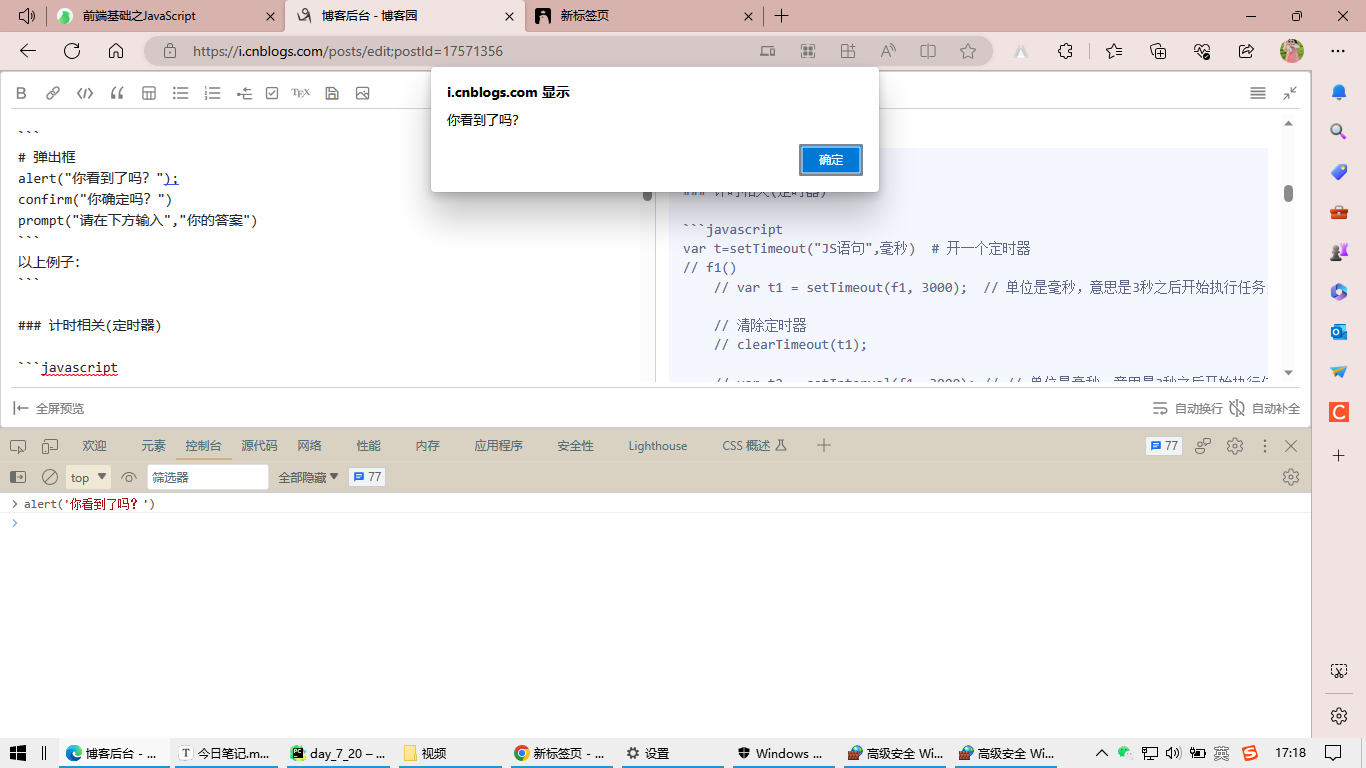Viewport: 1366px width, 768px height.
Task: Open the CSS 概述 DevTools tab
Action: pos(754,446)
